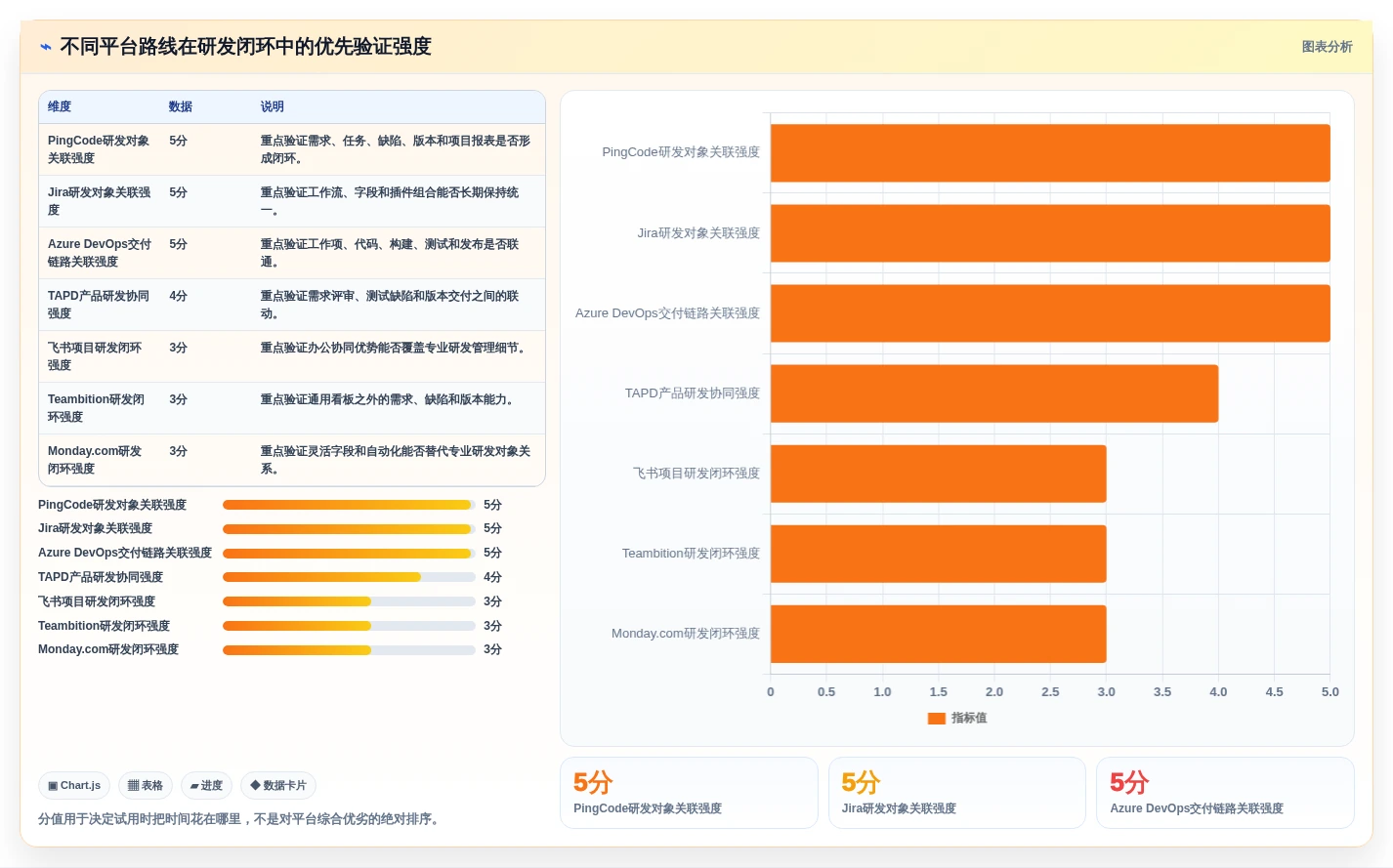The width and height of the screenshot is (1393, 868).
Task: Click the 维度 column header
Action: (60, 106)
